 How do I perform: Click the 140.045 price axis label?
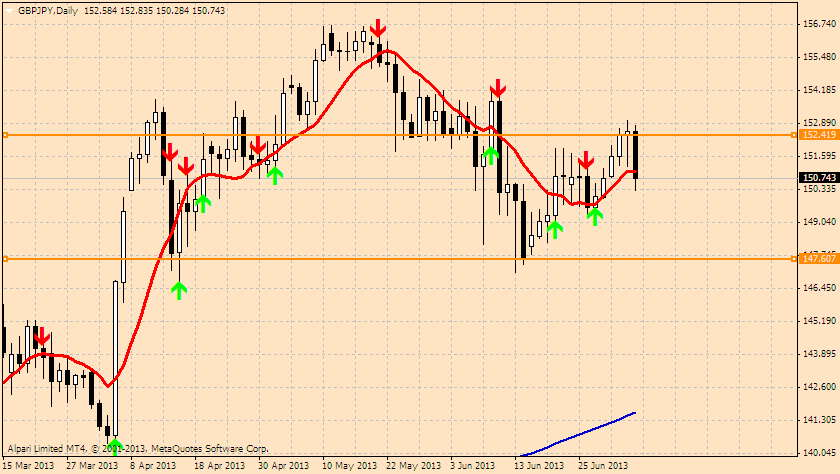pyautogui.click(x=819, y=453)
